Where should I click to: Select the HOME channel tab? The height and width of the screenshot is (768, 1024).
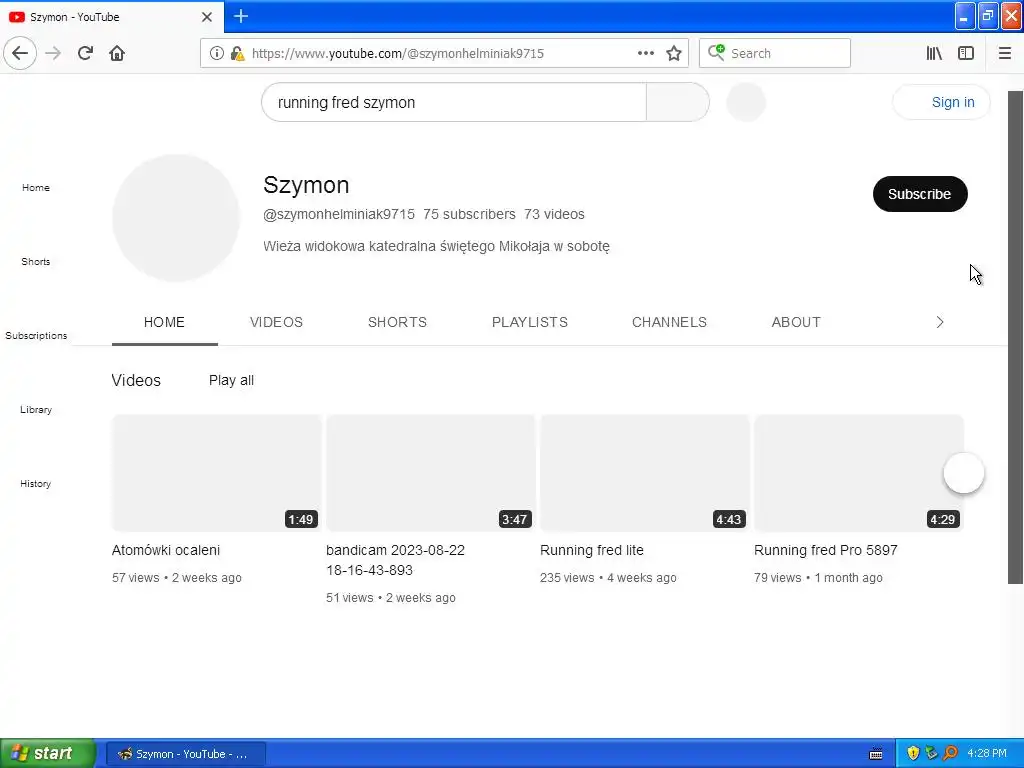(165, 323)
